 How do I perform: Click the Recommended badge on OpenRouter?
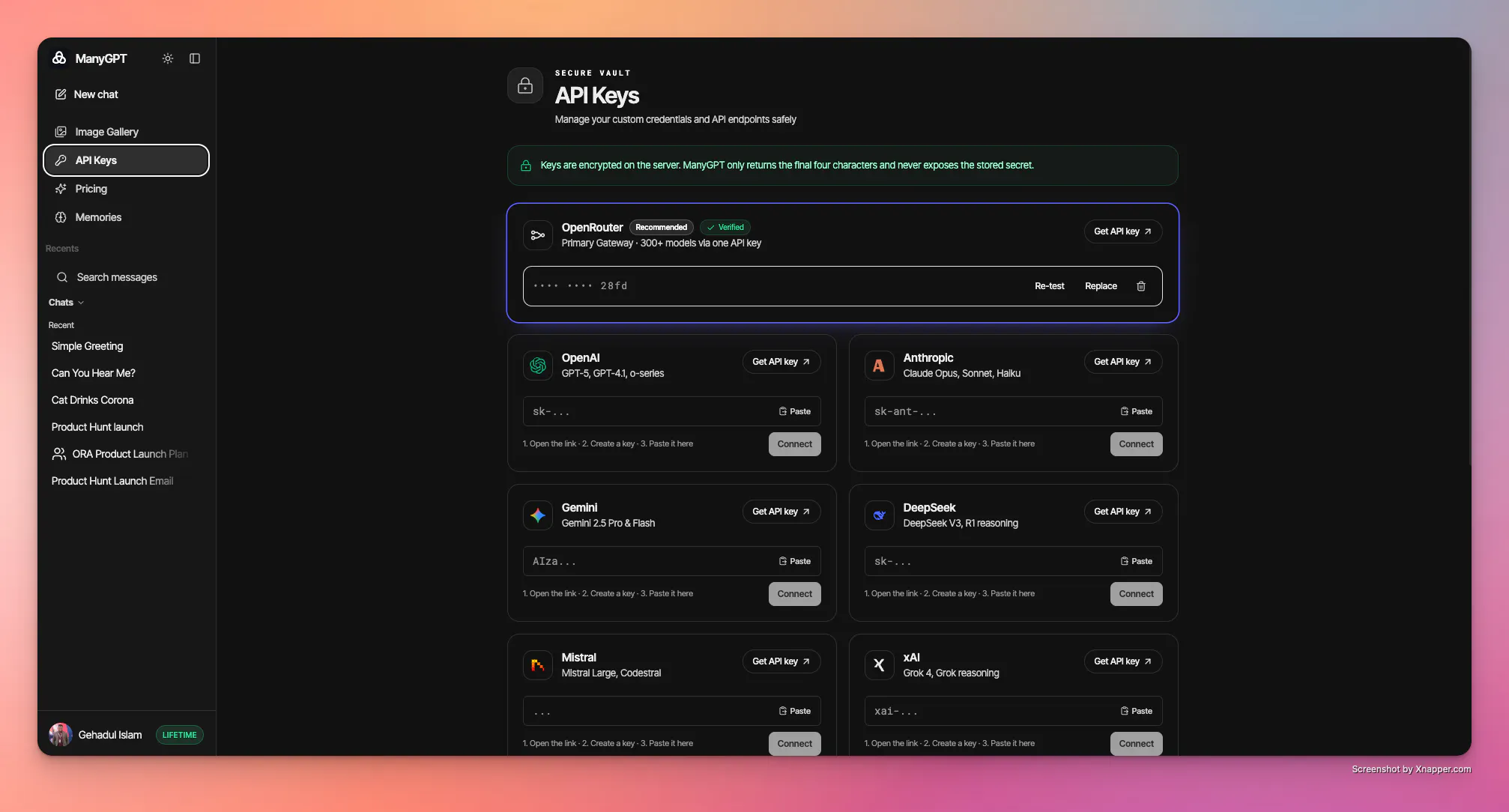click(x=662, y=227)
